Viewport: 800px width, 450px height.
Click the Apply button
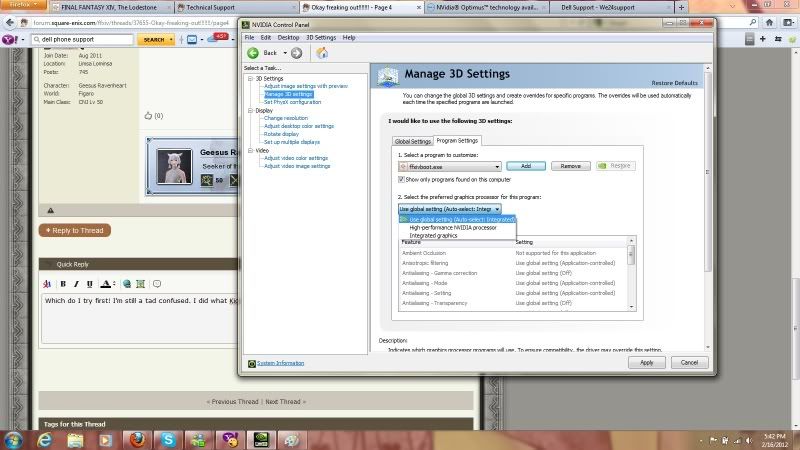point(646,363)
